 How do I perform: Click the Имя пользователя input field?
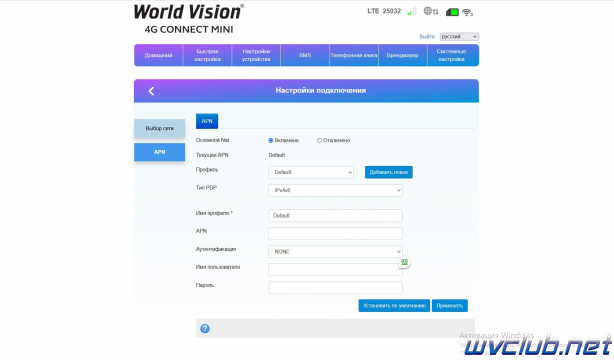[335, 270]
